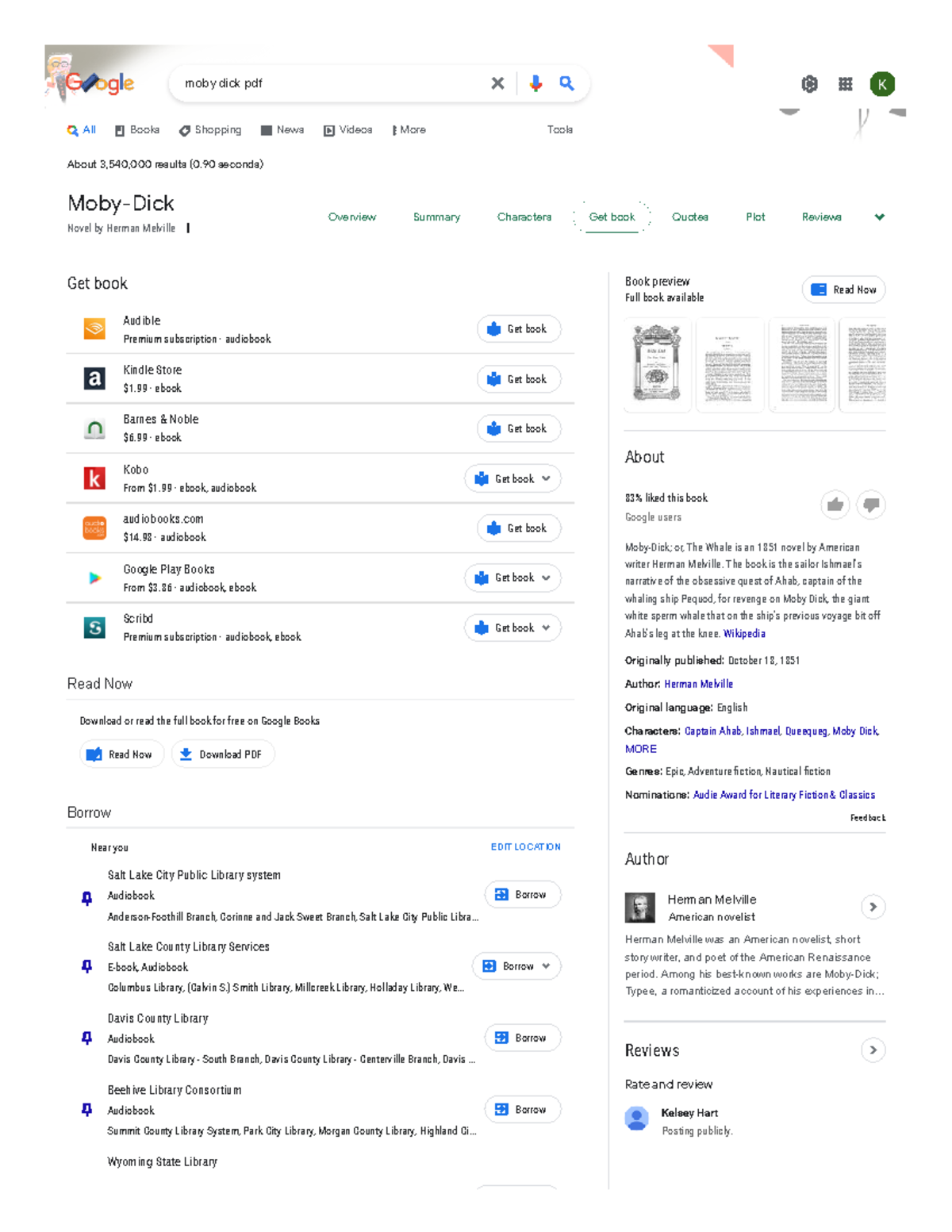Clear the search box with X icon
This screenshot has width=952, height=1232.
pyautogui.click(x=497, y=83)
